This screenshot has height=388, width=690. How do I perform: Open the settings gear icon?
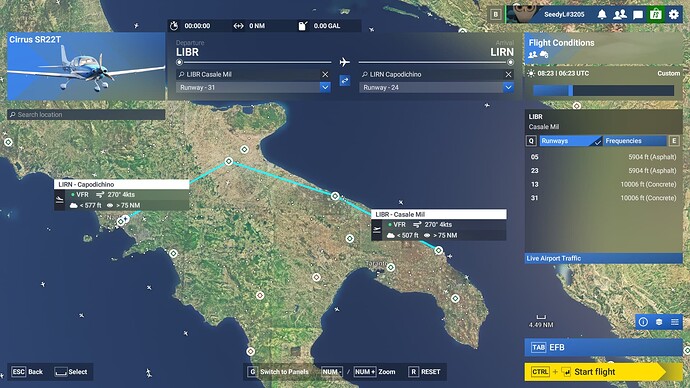pos(674,15)
